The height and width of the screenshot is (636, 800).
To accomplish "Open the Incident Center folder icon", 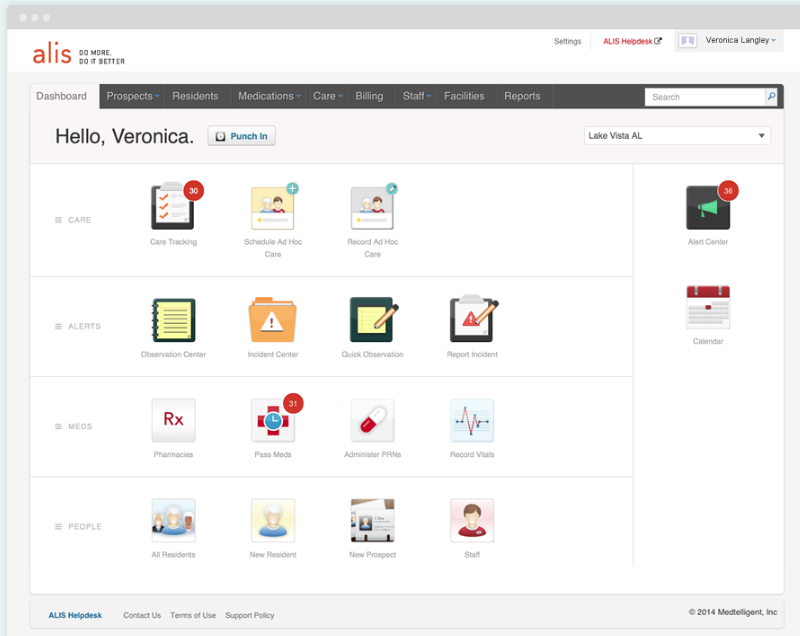I will (x=272, y=320).
